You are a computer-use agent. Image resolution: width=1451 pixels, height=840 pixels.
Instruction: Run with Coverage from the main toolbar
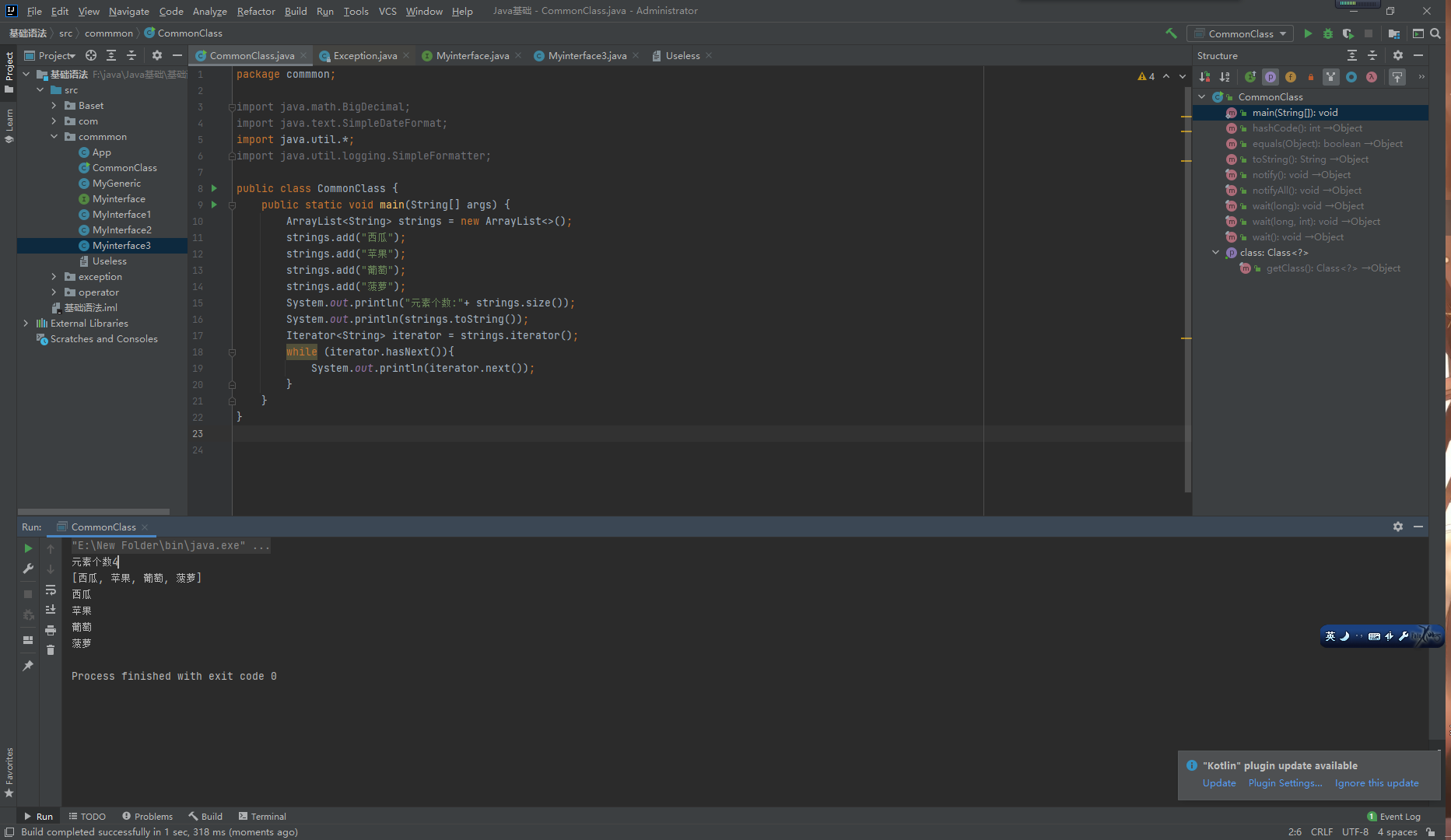point(1348,33)
